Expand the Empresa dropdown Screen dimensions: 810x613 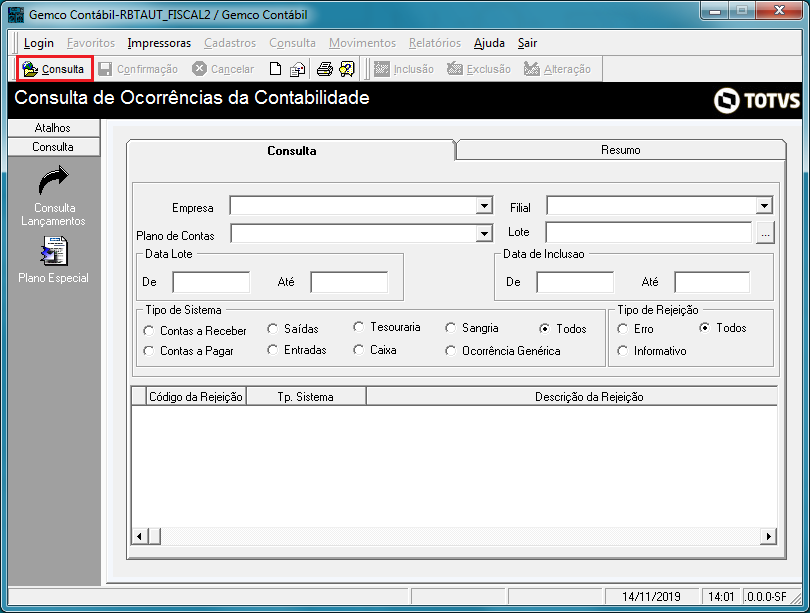click(x=484, y=206)
